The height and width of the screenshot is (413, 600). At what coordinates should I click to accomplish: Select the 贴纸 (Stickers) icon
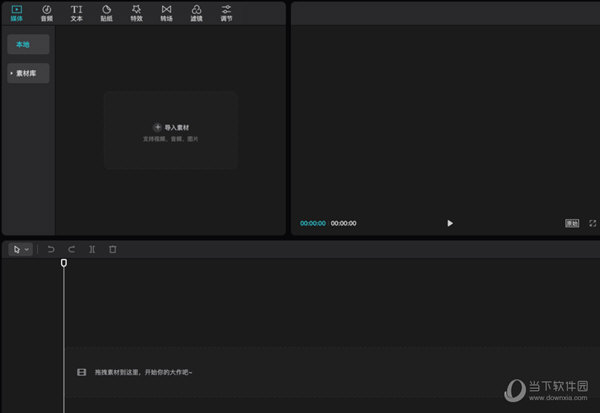pyautogui.click(x=106, y=13)
